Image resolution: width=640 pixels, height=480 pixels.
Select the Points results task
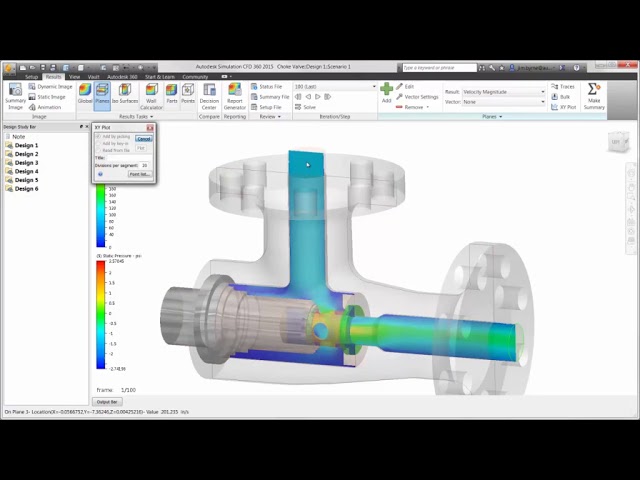(x=188, y=93)
